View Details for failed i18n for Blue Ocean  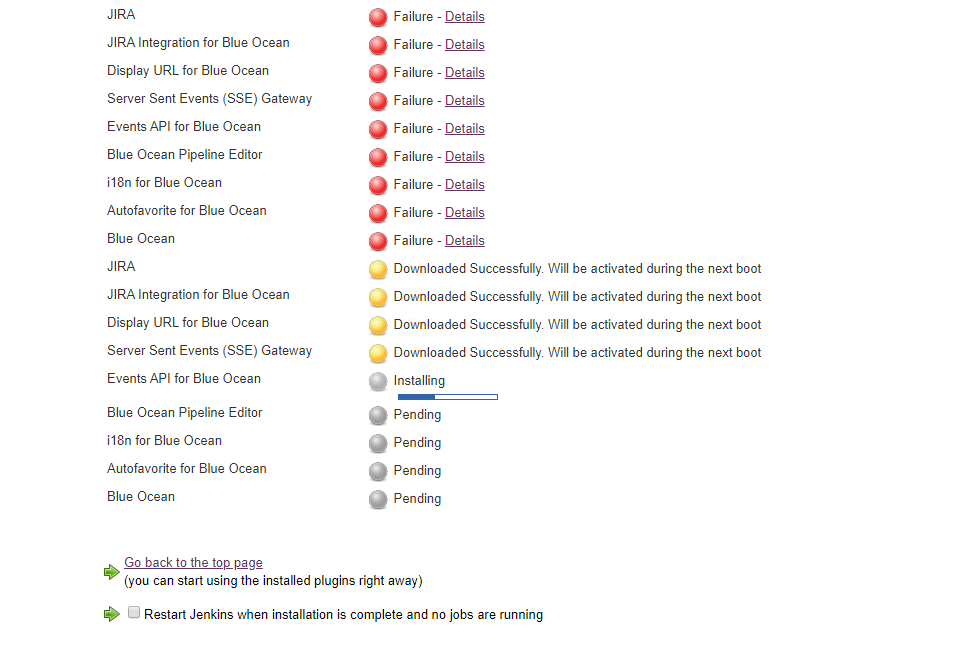point(464,185)
